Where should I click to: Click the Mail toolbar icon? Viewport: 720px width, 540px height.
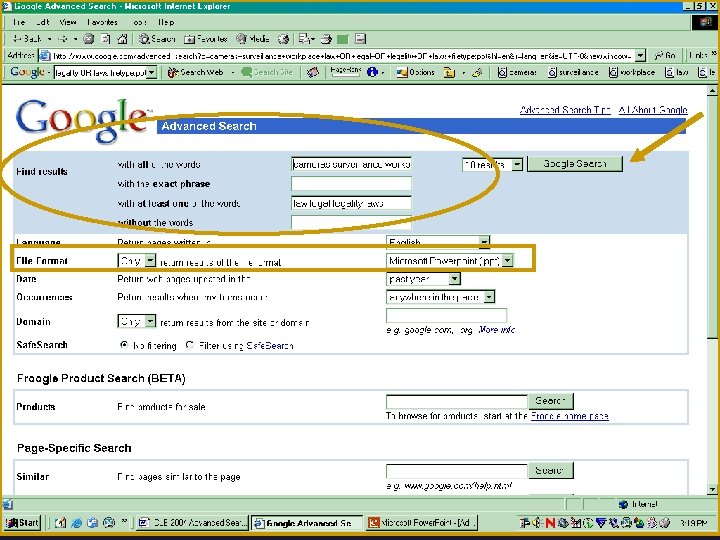[x=304, y=39]
